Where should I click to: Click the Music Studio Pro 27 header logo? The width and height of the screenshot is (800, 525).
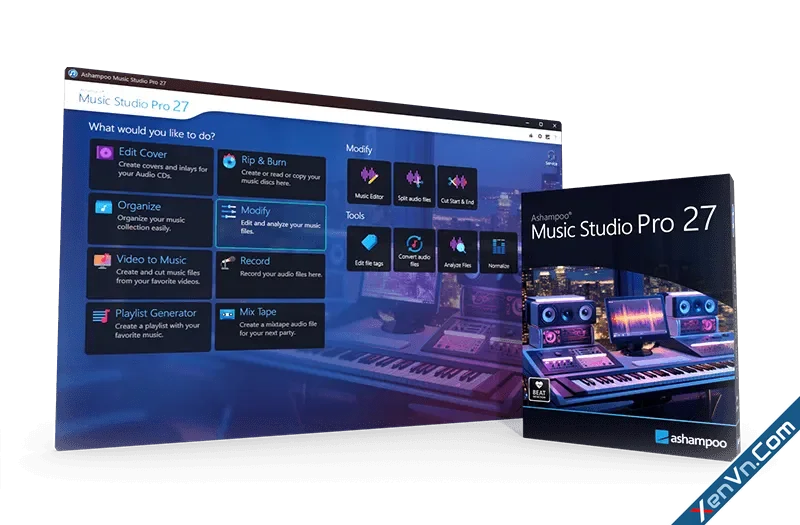click(134, 102)
